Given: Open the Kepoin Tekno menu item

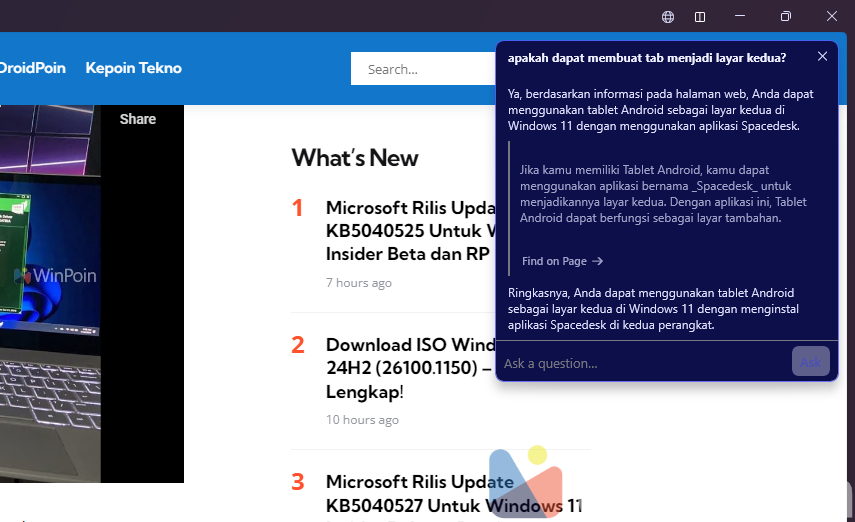Looking at the screenshot, I should click(133, 68).
